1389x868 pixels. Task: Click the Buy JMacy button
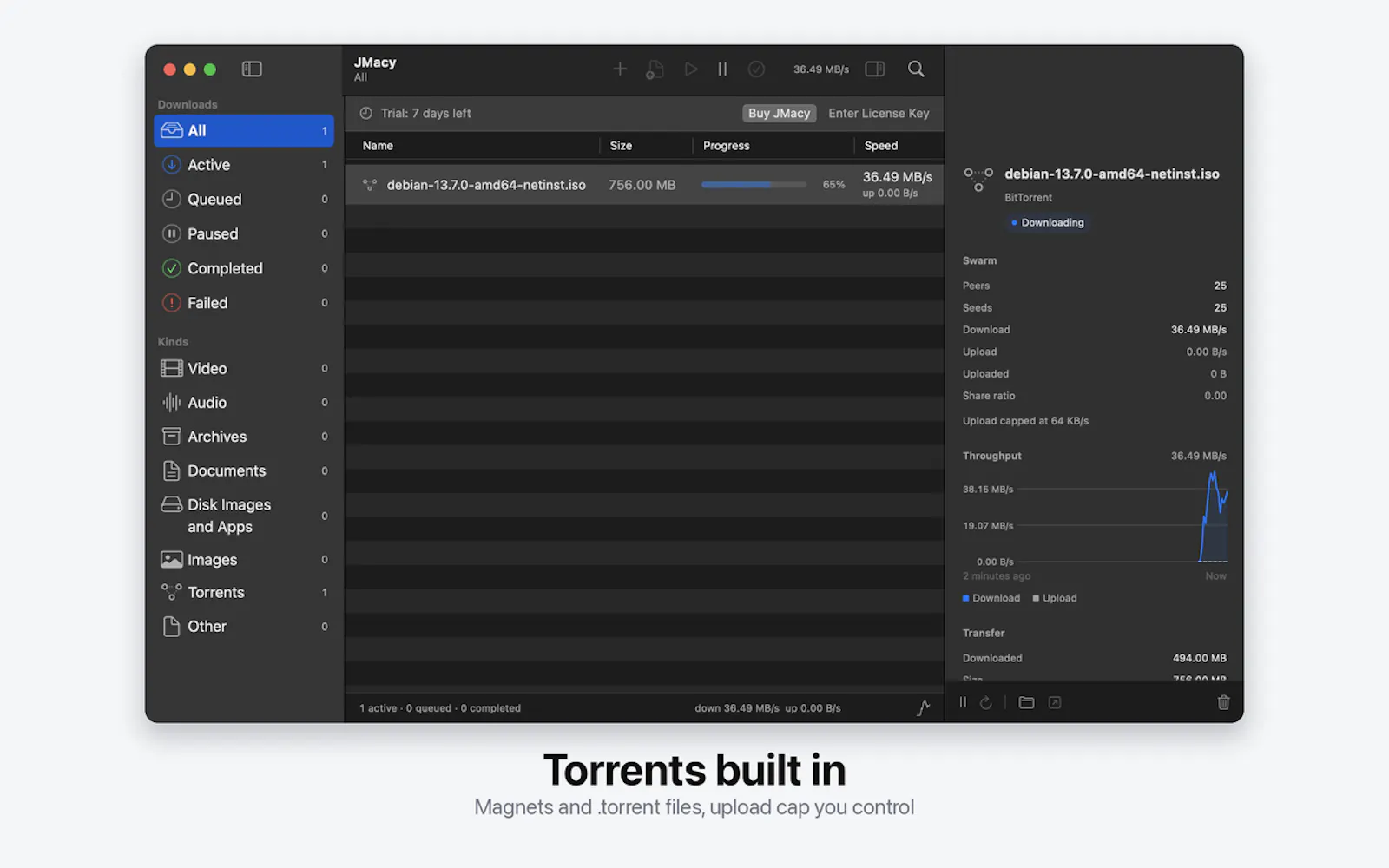779,113
